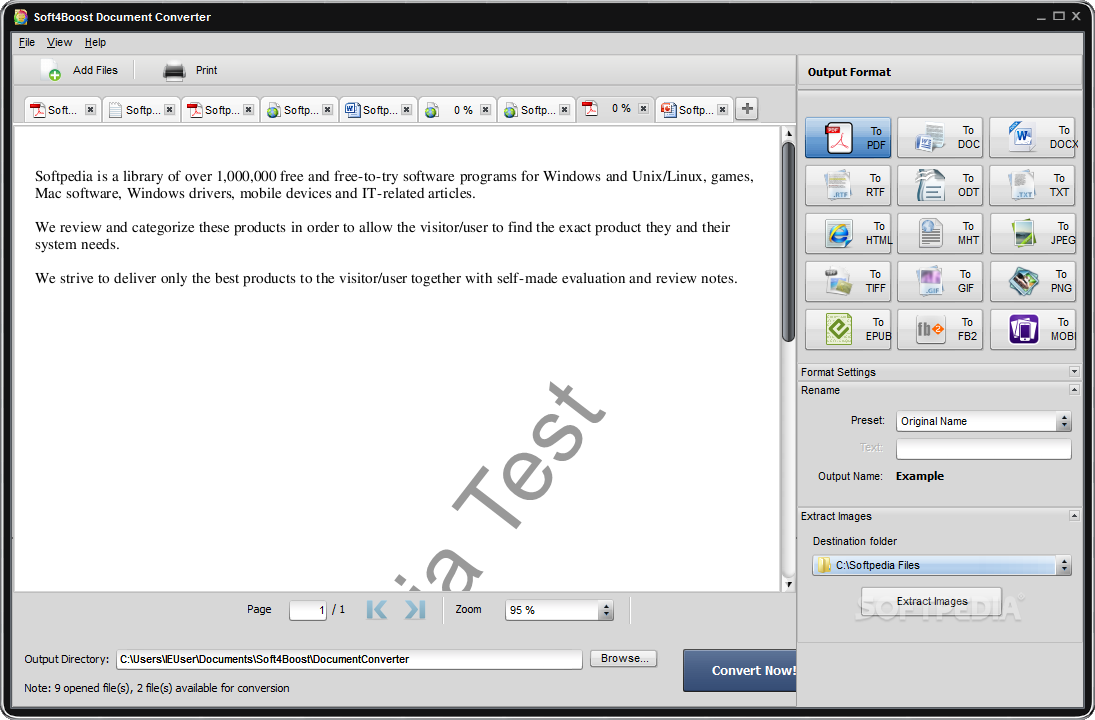Convert to FB2 format
The height and width of the screenshot is (720, 1095).
coord(939,329)
